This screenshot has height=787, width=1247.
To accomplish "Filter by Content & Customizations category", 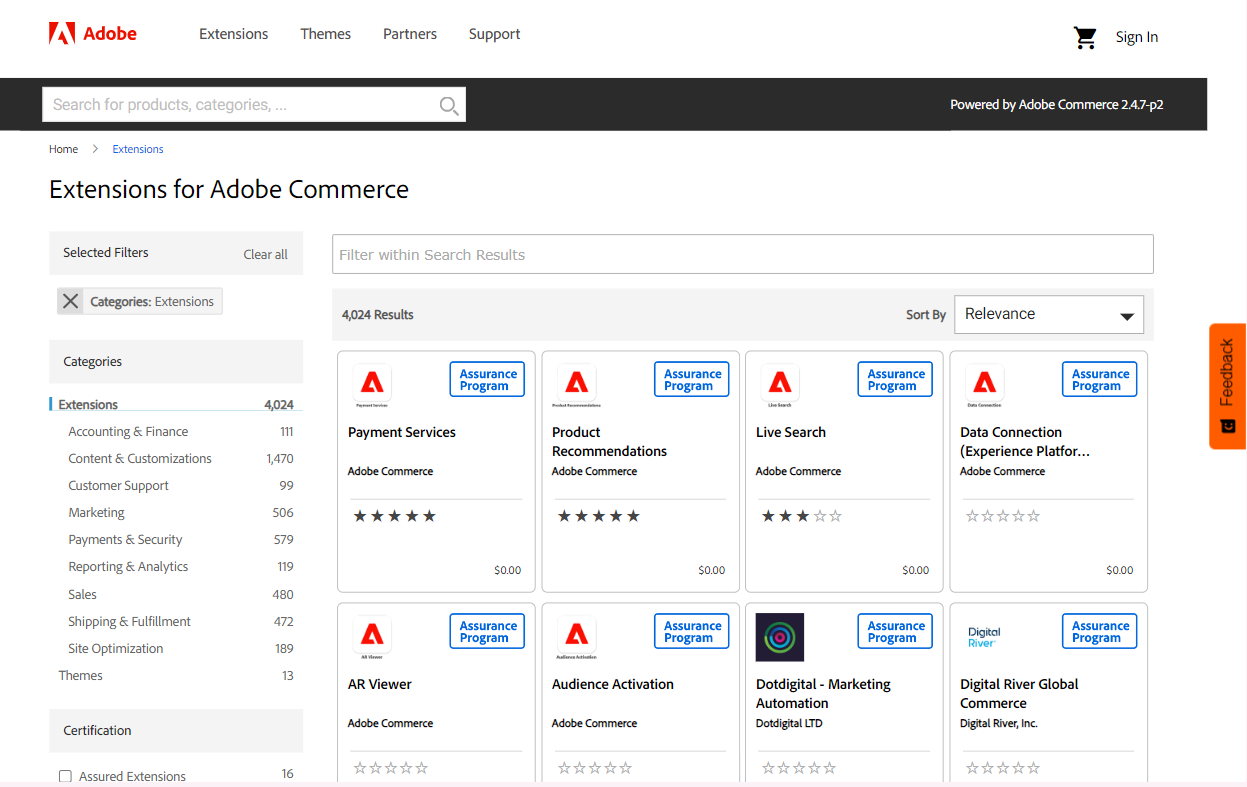I will [x=140, y=459].
